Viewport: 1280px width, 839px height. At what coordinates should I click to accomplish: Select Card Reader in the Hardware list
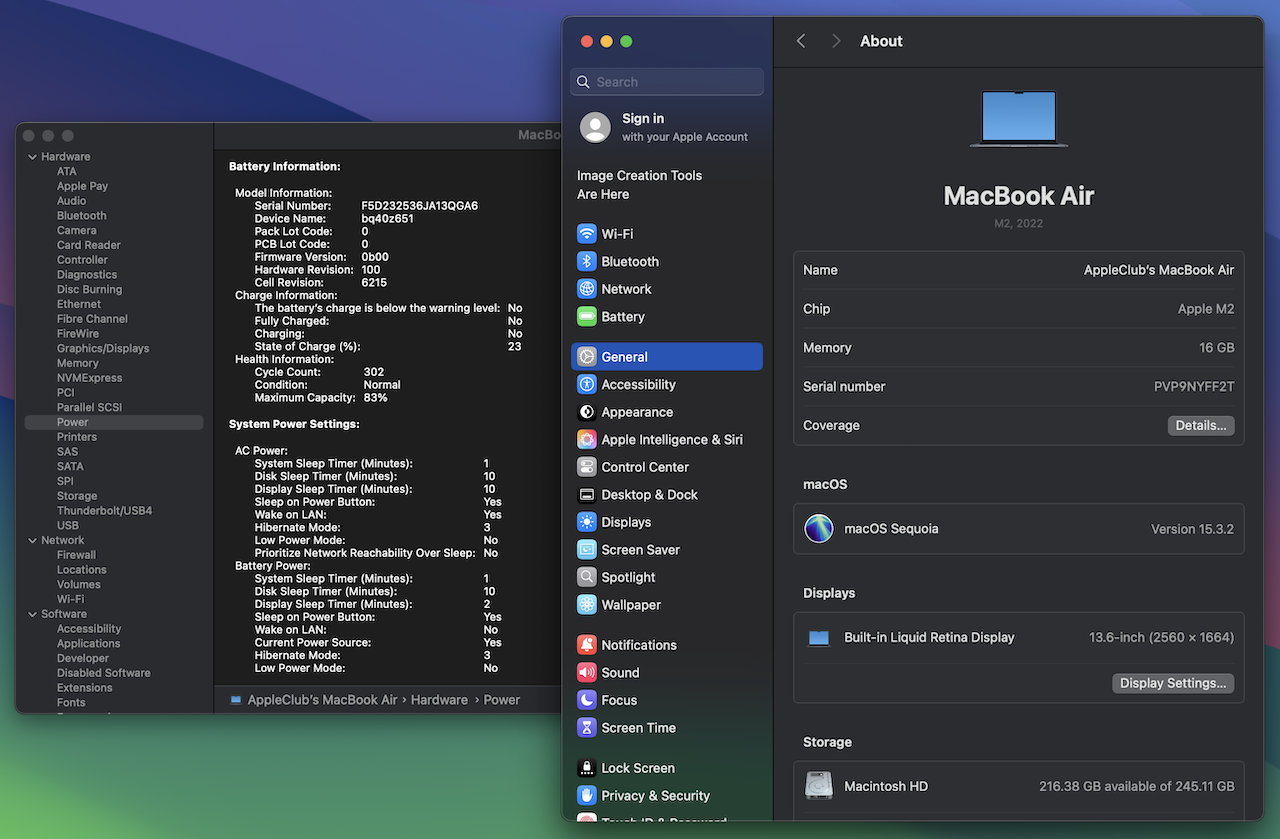pos(89,245)
